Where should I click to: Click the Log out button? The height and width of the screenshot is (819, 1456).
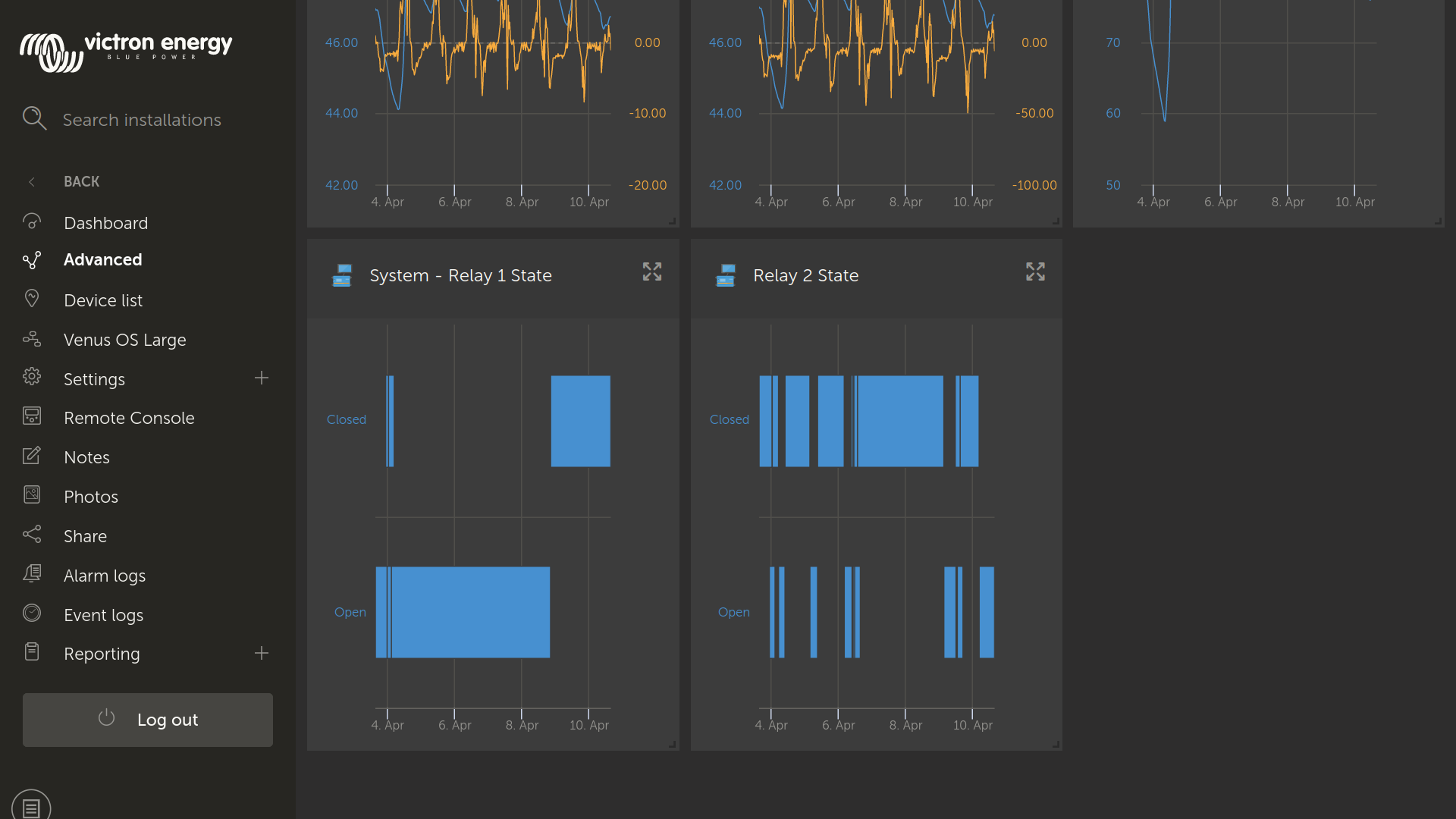point(147,719)
